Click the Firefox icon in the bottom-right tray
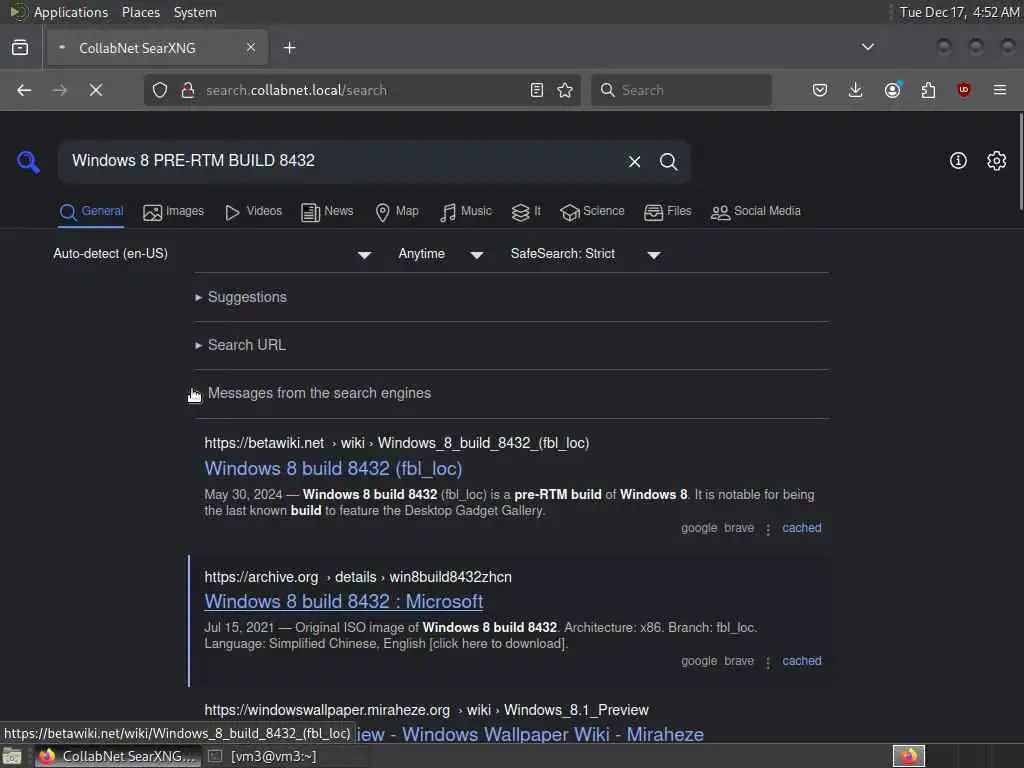Viewport: 1024px width, 768px height. click(x=909, y=756)
